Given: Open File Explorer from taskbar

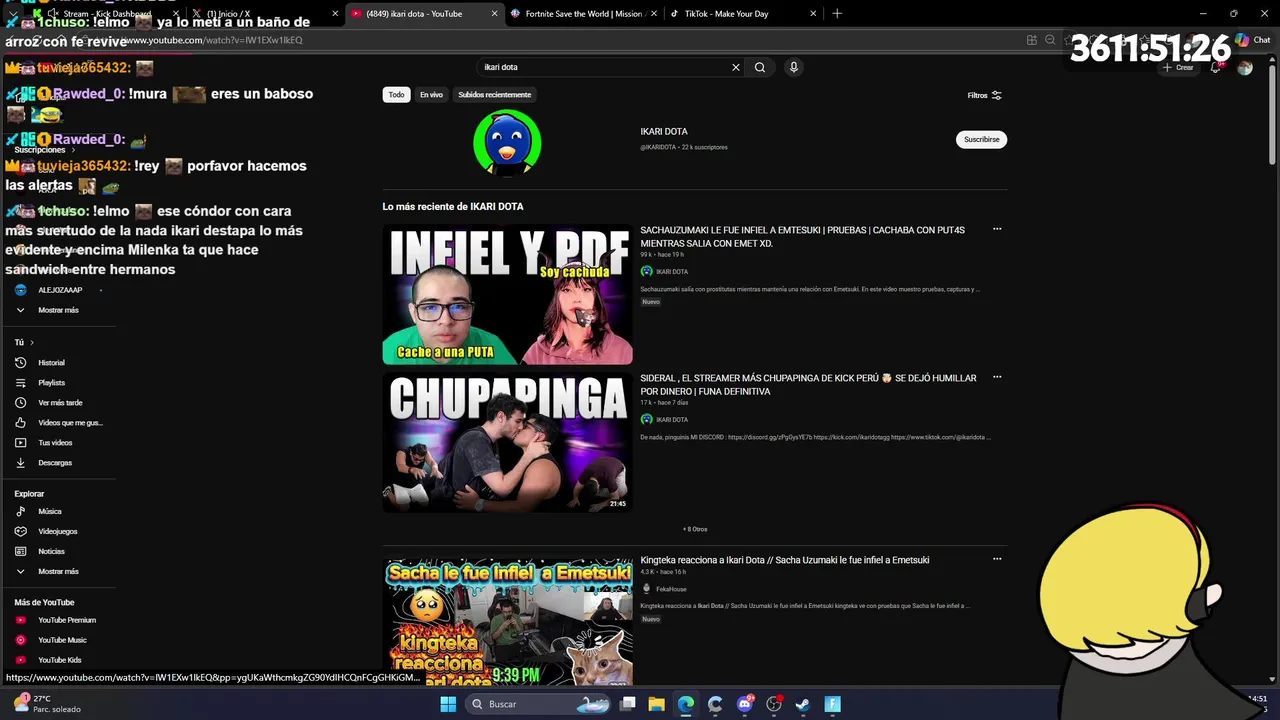Looking at the screenshot, I should coord(657,704).
